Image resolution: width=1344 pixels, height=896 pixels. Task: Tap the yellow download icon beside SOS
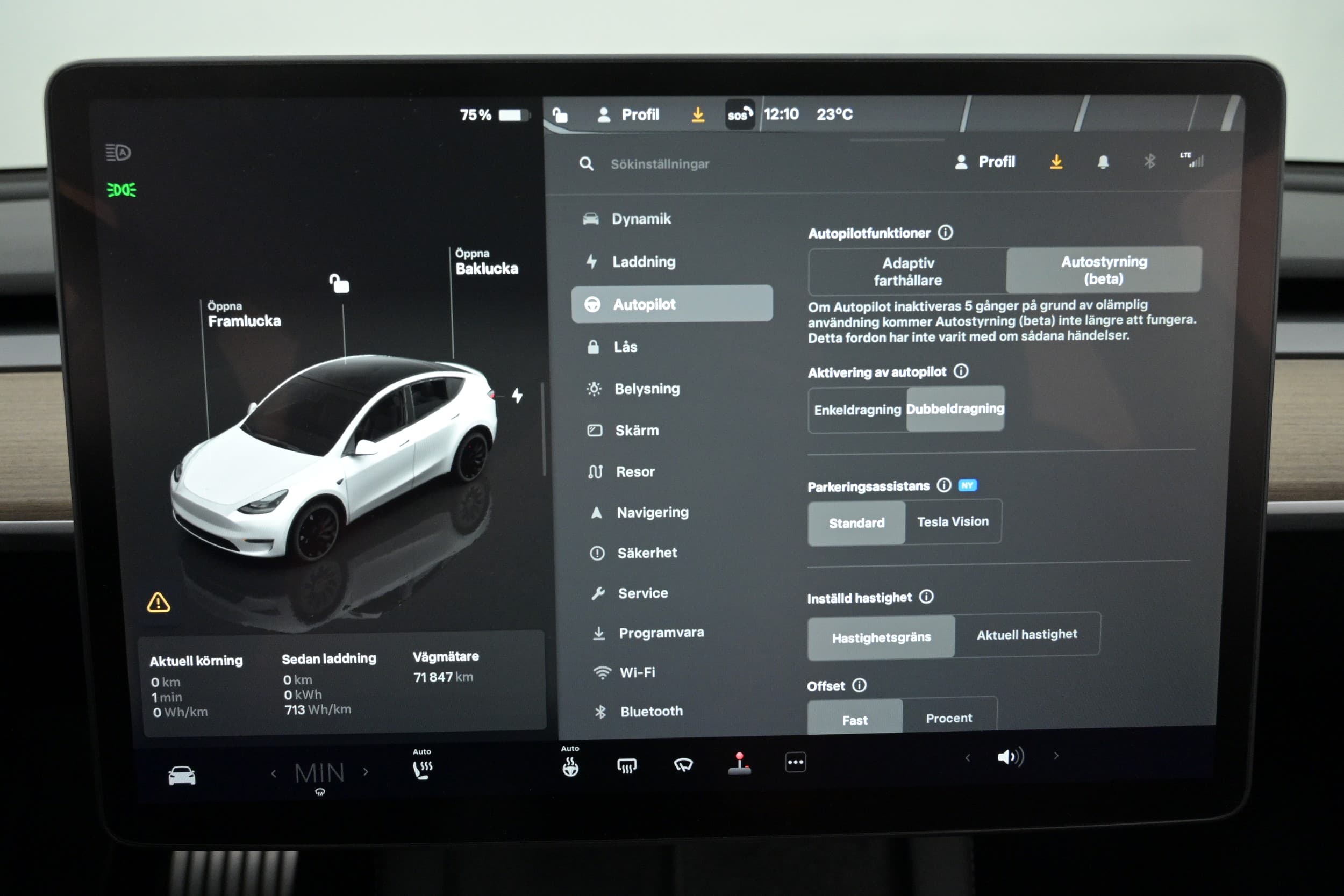tap(698, 115)
